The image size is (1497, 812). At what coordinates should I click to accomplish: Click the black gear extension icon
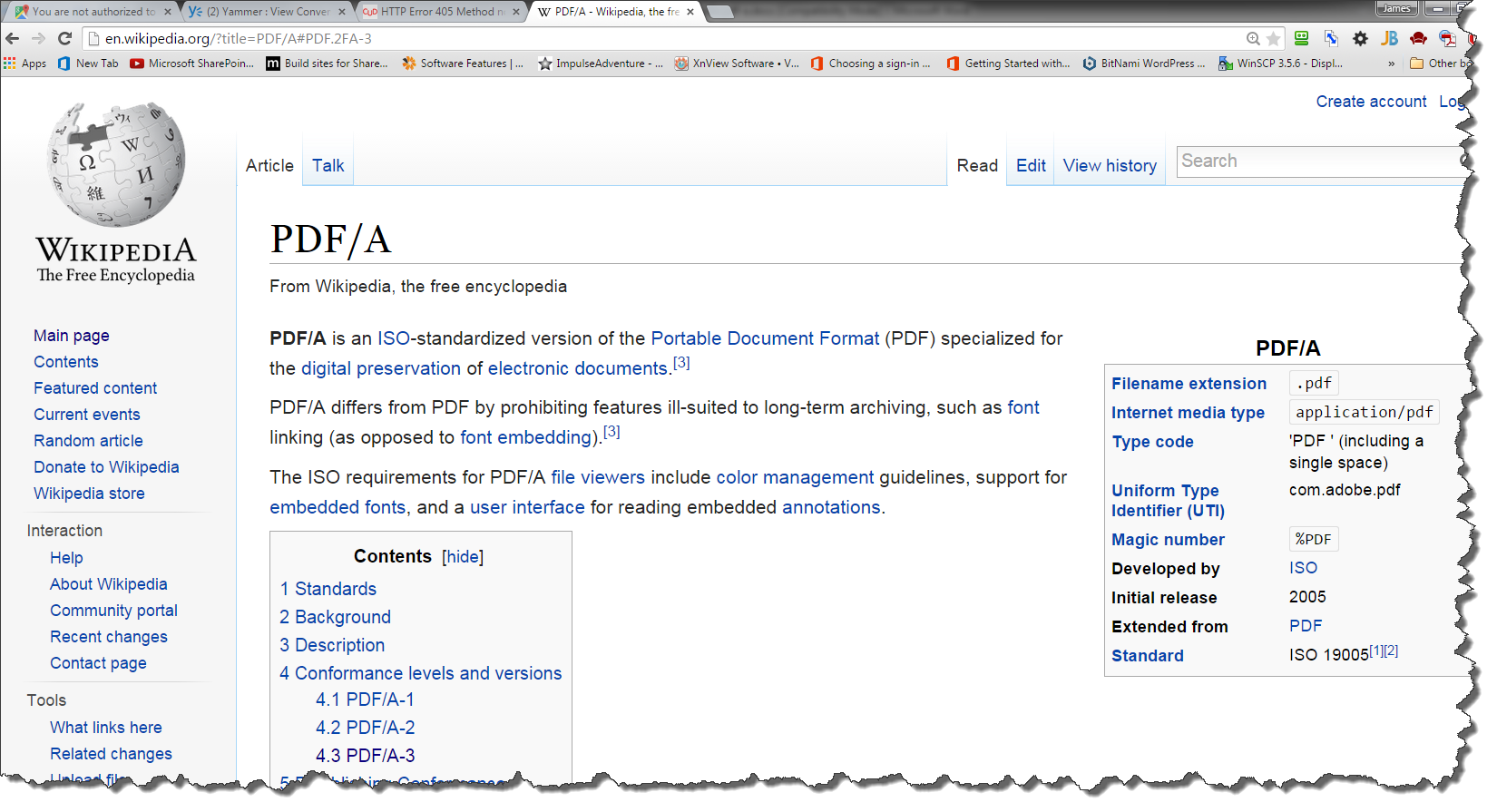[1360, 38]
